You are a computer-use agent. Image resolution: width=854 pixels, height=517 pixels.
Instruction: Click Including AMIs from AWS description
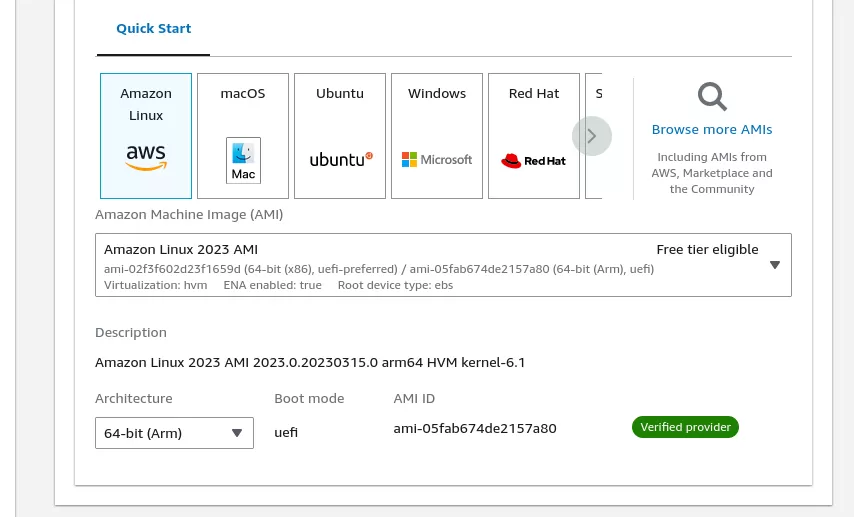tap(712, 173)
